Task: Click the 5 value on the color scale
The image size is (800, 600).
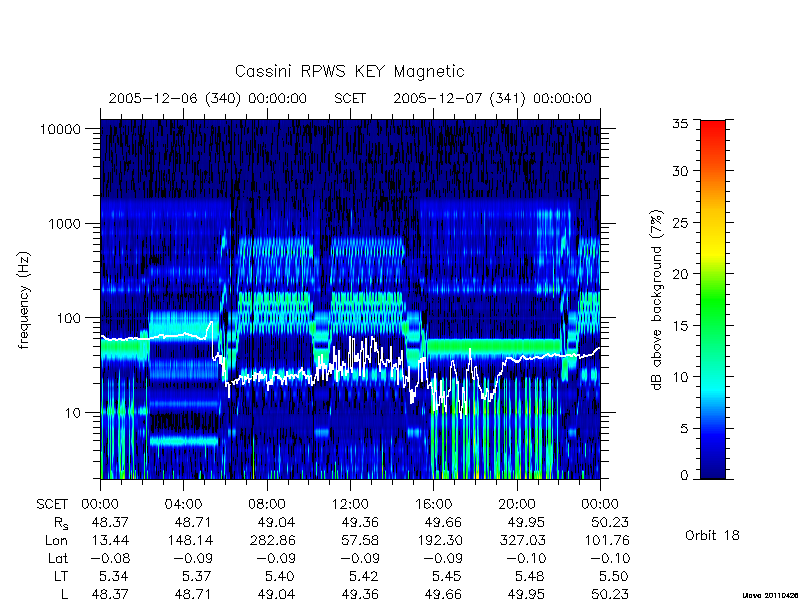Action: (684, 429)
